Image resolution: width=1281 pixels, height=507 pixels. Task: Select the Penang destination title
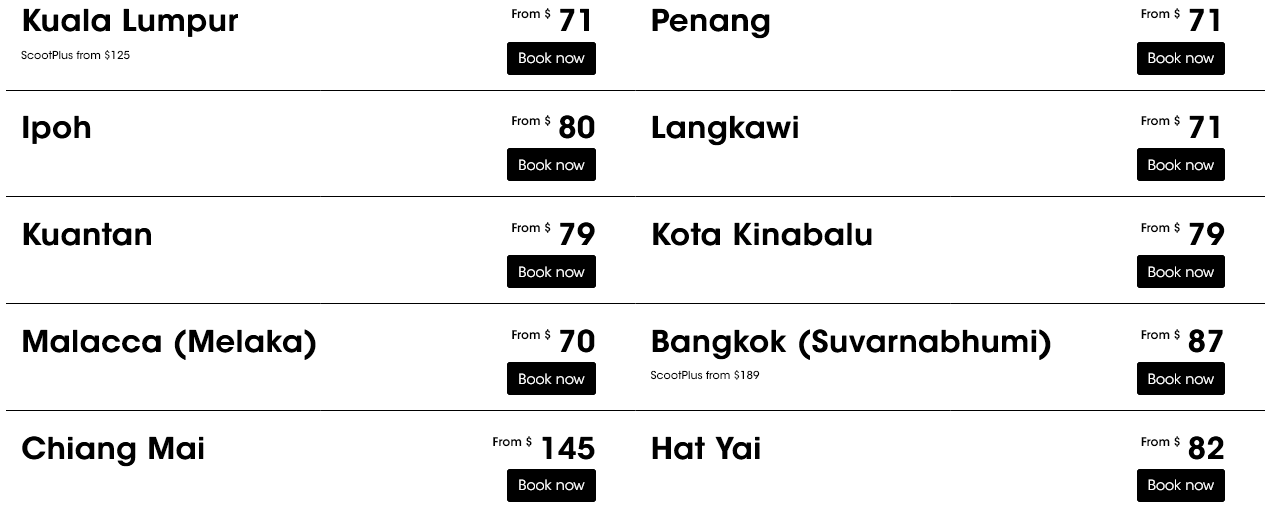click(710, 21)
